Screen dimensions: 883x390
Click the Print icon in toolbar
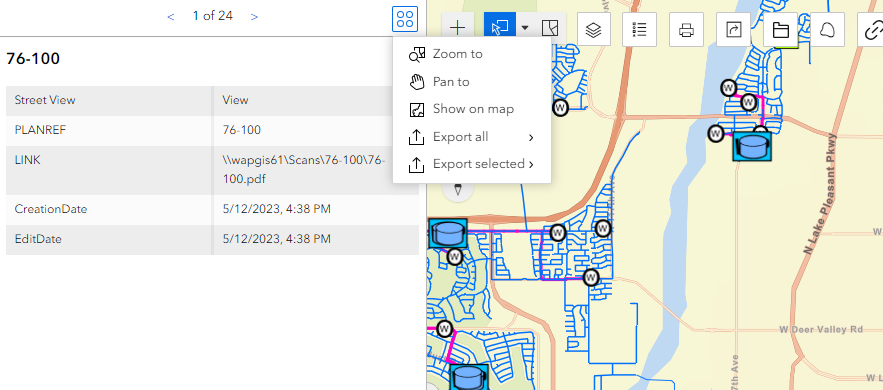click(x=686, y=29)
